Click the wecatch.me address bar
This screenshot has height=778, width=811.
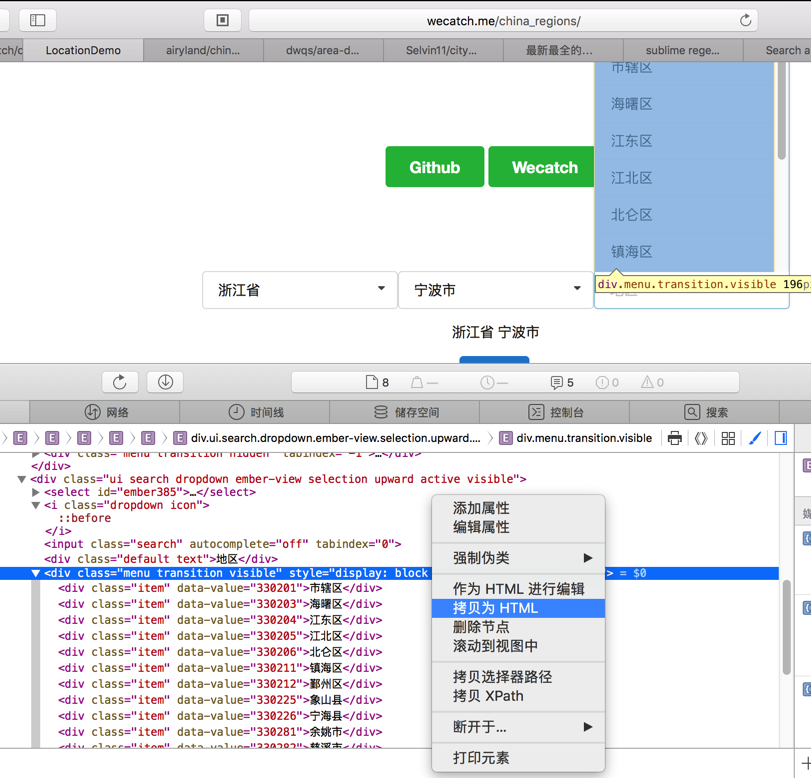[503, 21]
